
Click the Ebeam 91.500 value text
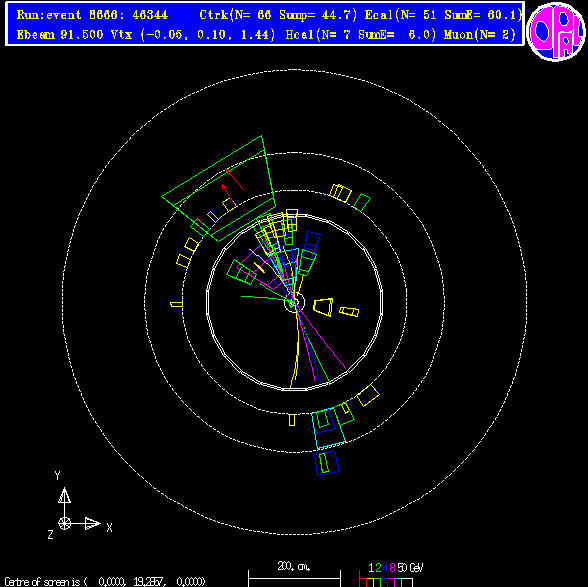pyautogui.click(x=60, y=35)
